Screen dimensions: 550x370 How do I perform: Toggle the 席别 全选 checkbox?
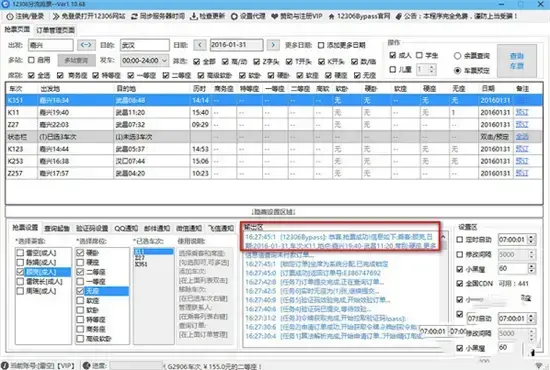31,75
